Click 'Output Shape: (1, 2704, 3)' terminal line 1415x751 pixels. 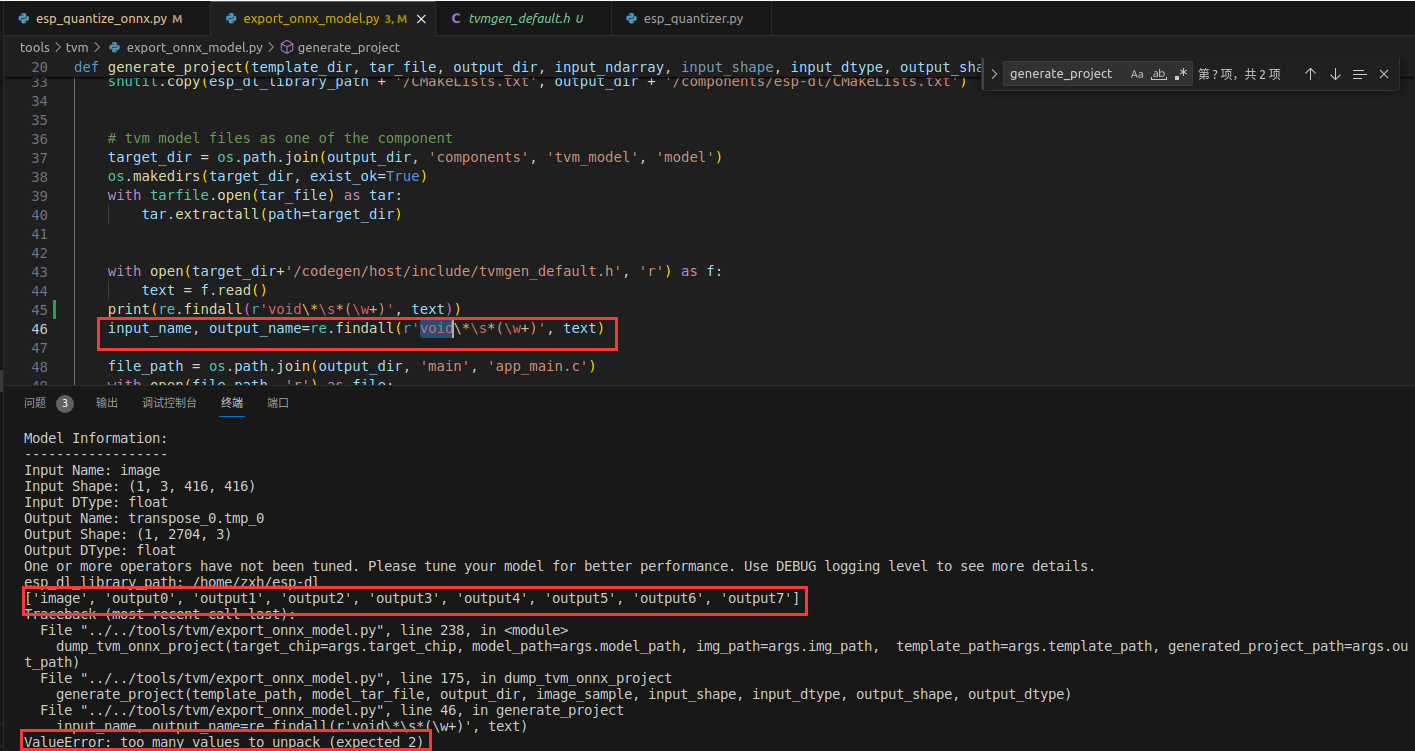[128, 534]
